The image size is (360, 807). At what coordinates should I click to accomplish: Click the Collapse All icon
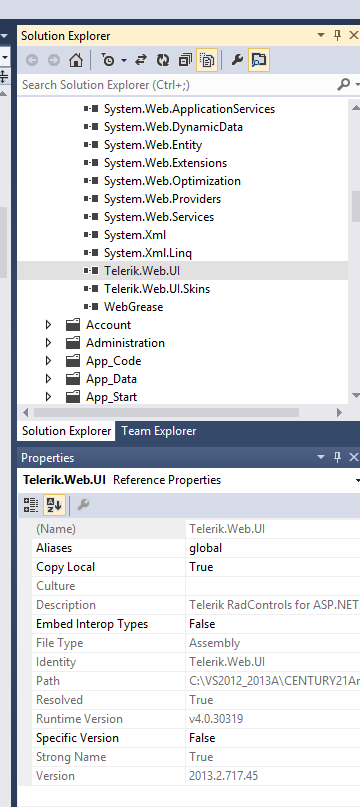[x=185, y=60]
